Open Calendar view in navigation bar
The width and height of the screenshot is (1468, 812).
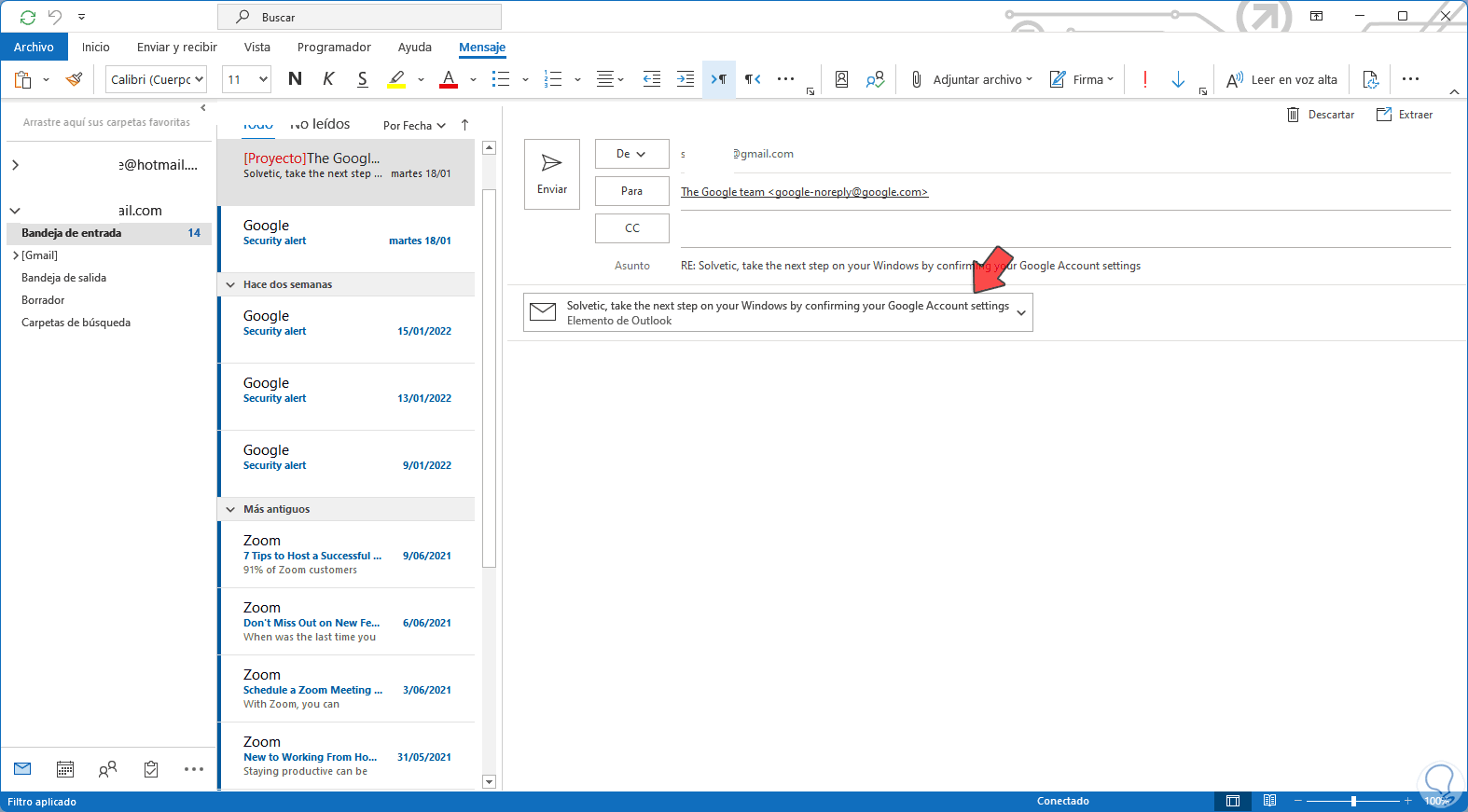click(x=65, y=769)
